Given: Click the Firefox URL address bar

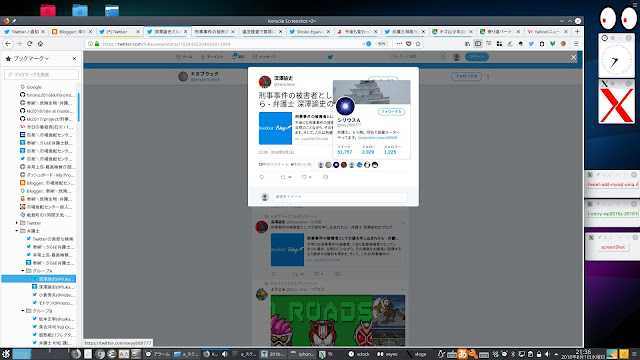Looking at the screenshot, I should click(229, 44).
